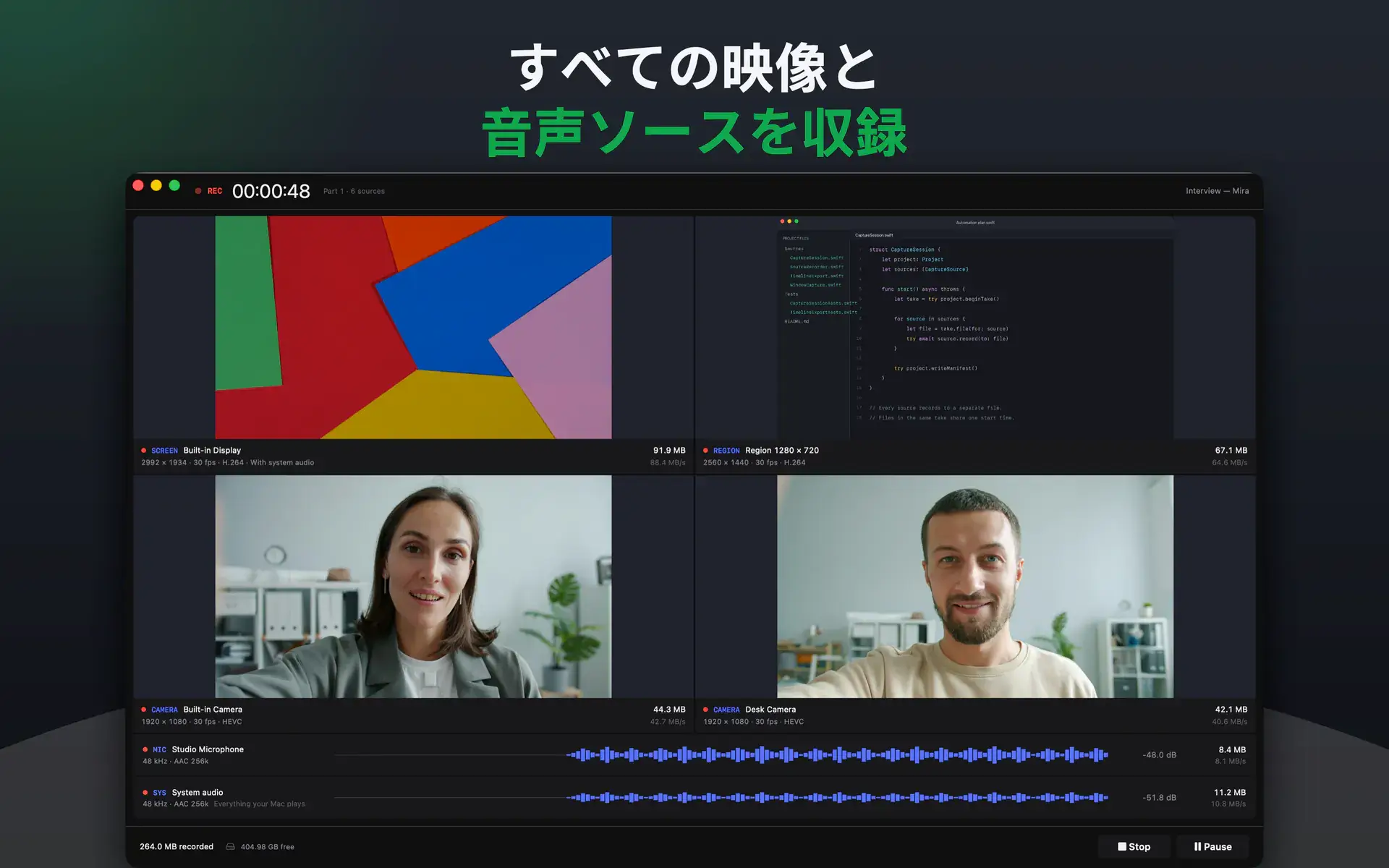Click the '264.0 MB recorded' status text
The width and height of the screenshot is (1389, 868).
[177, 846]
